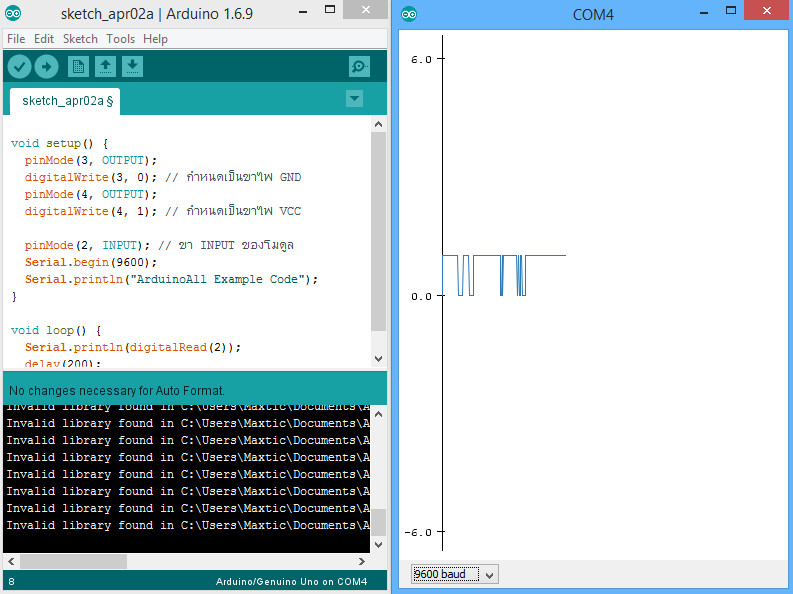Click the Upload arrow icon
Viewport: 793px width, 594px height.
tap(47, 67)
